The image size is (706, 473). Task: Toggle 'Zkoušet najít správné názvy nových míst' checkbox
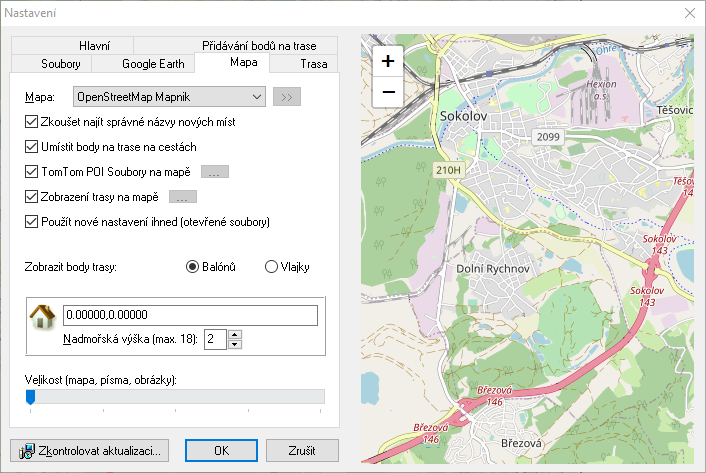pyautogui.click(x=31, y=122)
